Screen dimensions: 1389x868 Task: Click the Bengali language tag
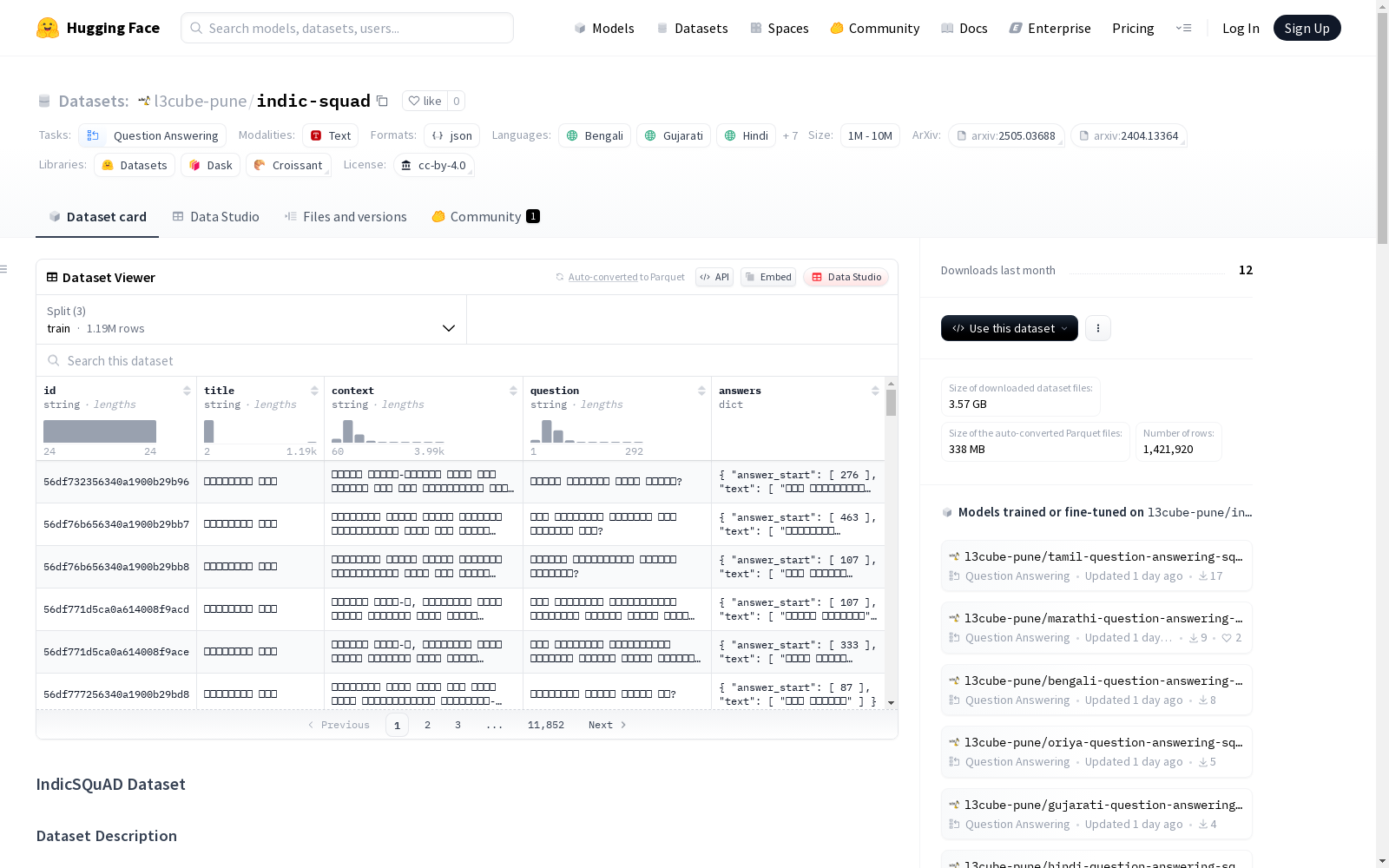[595, 135]
